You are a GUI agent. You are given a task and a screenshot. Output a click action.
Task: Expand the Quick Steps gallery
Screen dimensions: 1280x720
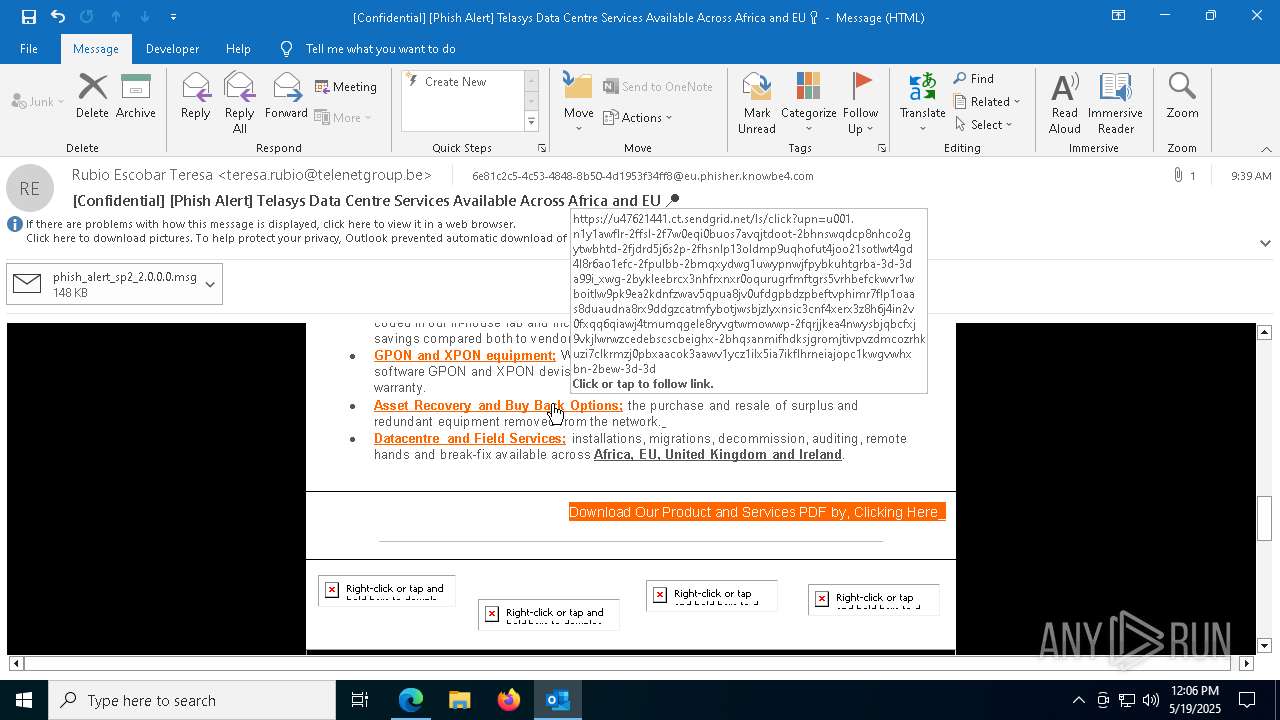coord(531,122)
